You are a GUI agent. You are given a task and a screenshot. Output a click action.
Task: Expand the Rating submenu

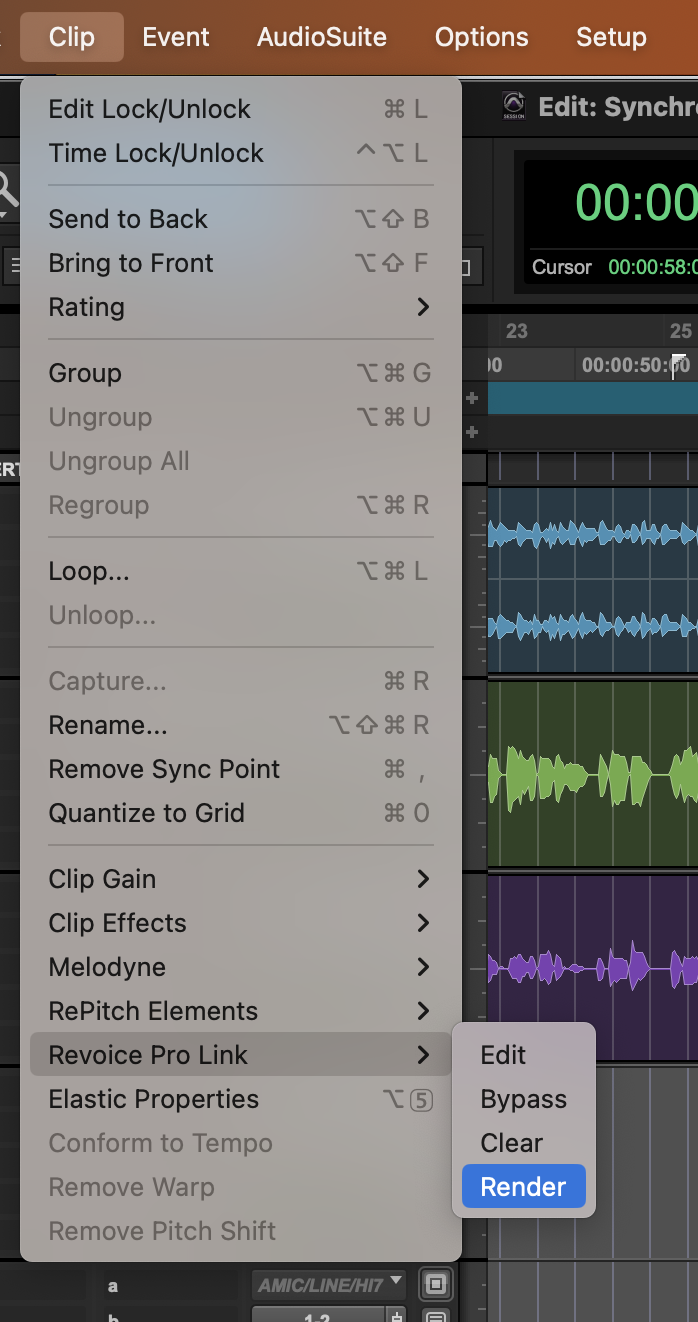pos(240,307)
